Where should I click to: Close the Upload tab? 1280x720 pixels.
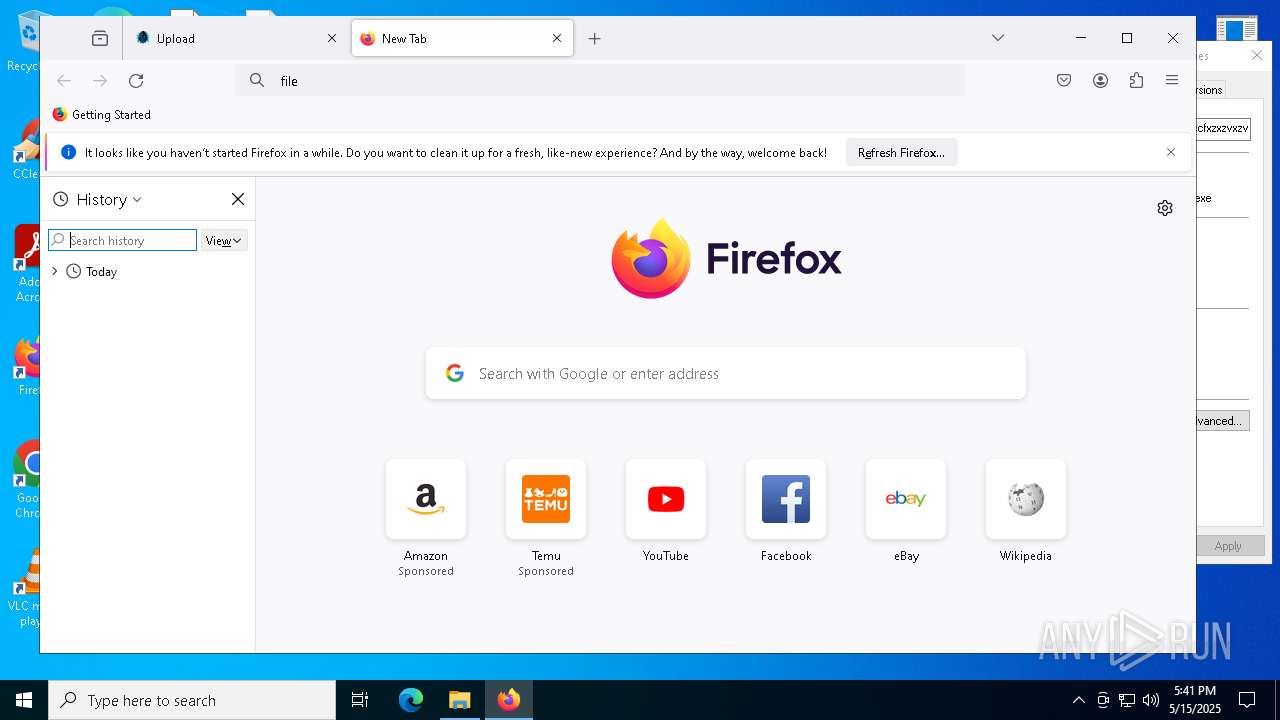[x=332, y=39]
